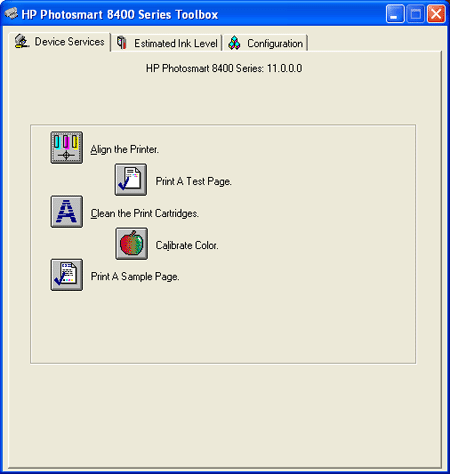Click the HP Photosmart 8400 Series version text
The height and width of the screenshot is (474, 450).
coord(224,68)
